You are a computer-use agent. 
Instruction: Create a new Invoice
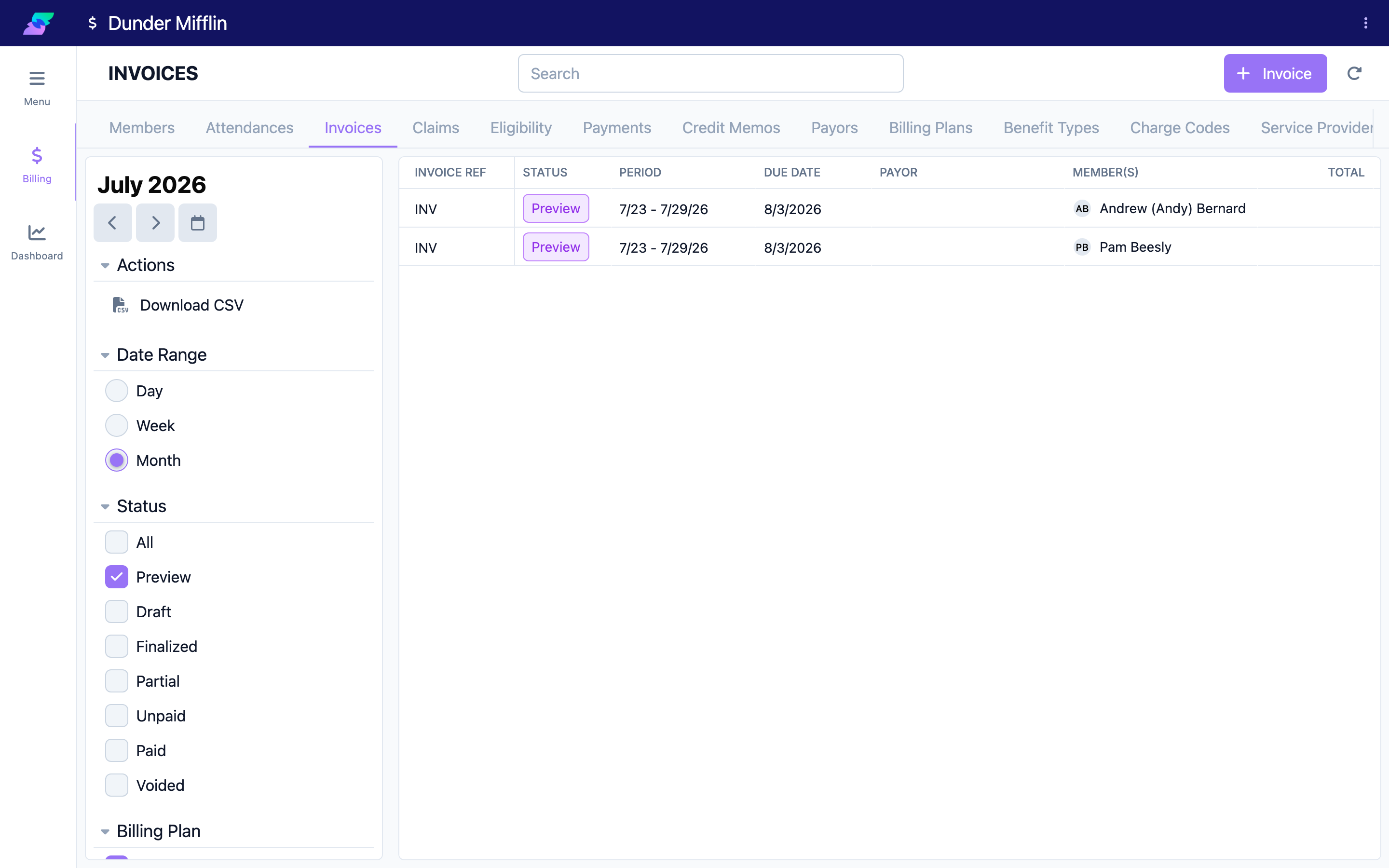(1275, 73)
